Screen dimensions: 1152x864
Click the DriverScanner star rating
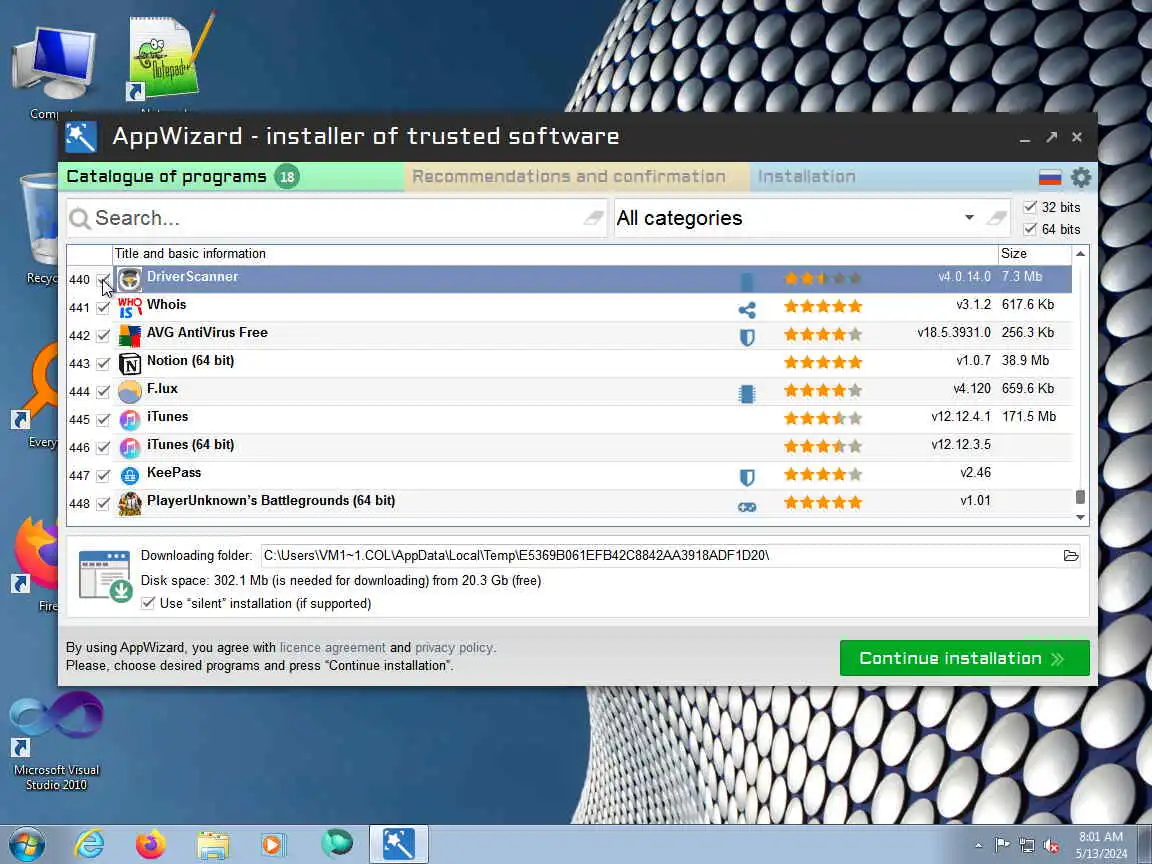pos(823,278)
